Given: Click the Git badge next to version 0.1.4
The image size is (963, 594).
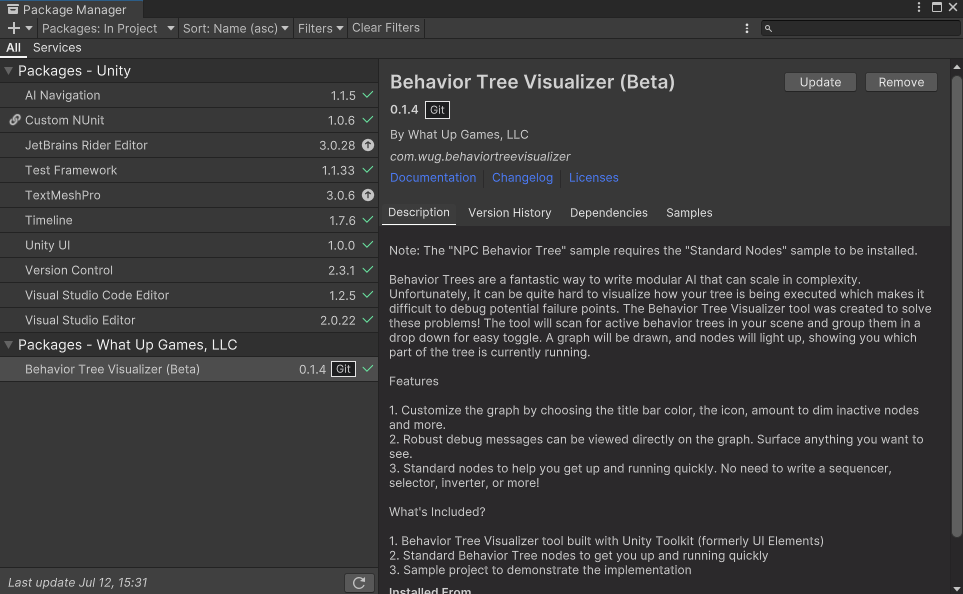Looking at the screenshot, I should 437,110.
